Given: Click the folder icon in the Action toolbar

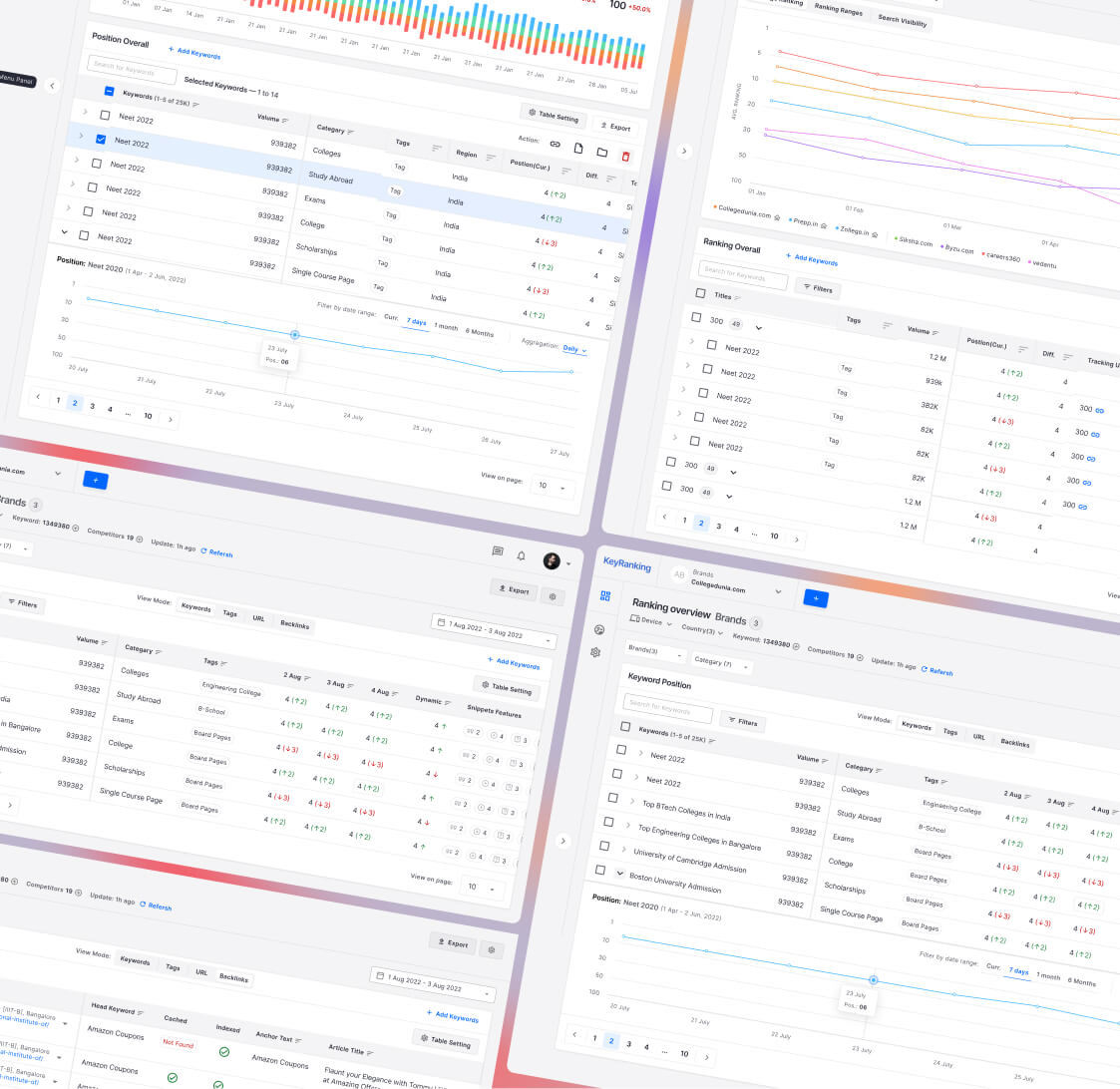Looking at the screenshot, I should tap(602, 153).
